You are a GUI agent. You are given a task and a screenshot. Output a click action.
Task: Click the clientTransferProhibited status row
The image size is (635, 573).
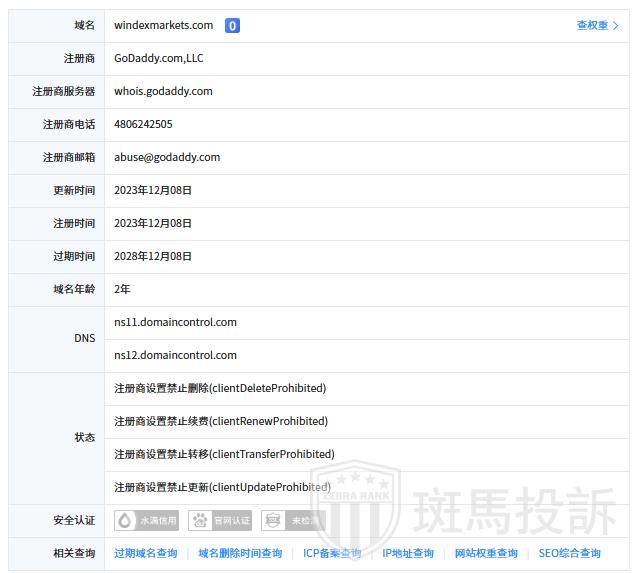click(224, 454)
